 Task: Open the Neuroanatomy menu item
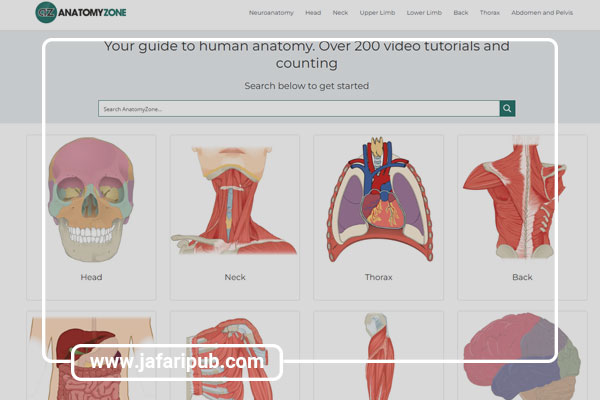[x=271, y=13]
